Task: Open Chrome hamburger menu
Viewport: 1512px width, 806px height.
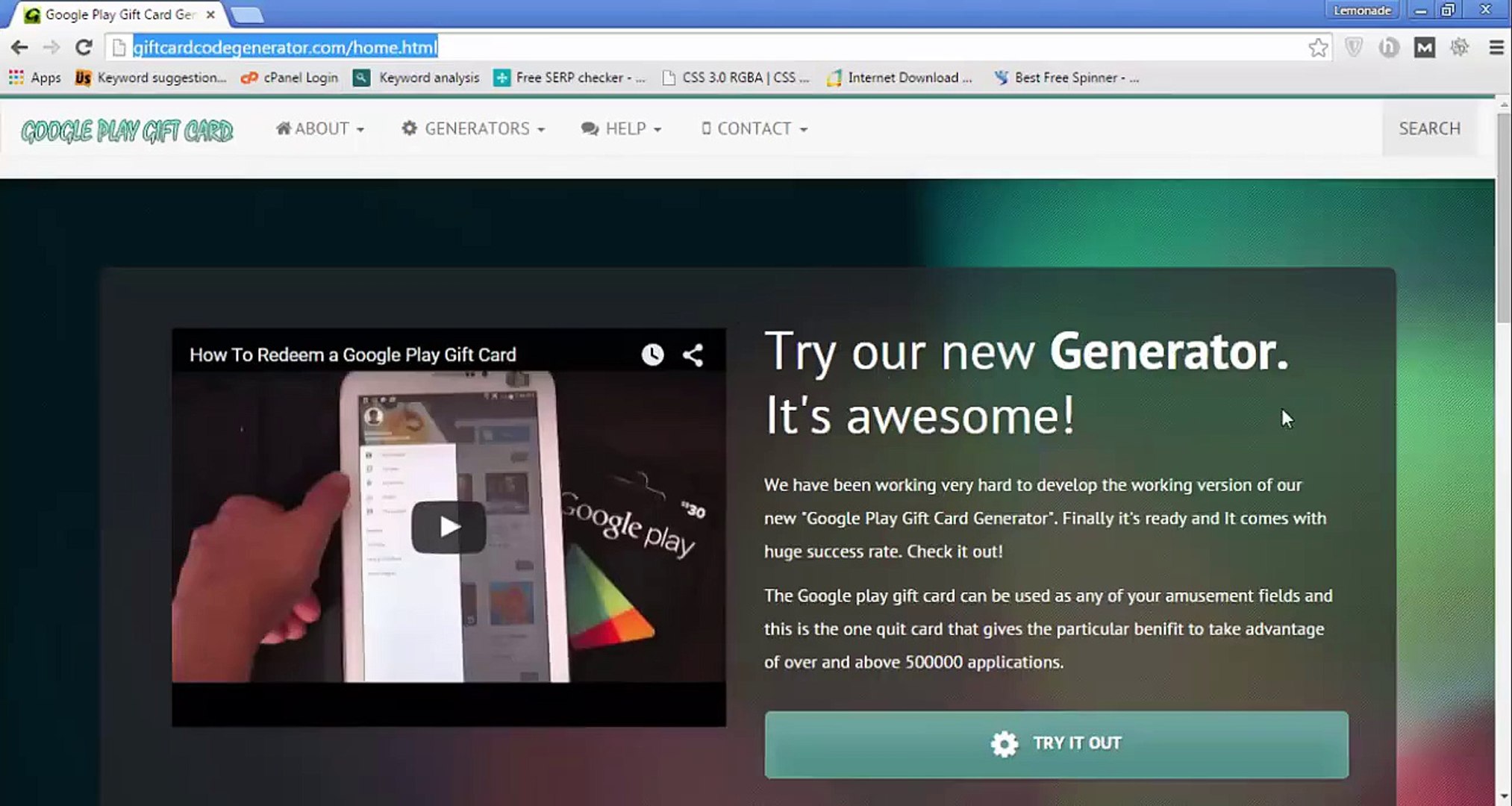Action: click(x=1496, y=48)
